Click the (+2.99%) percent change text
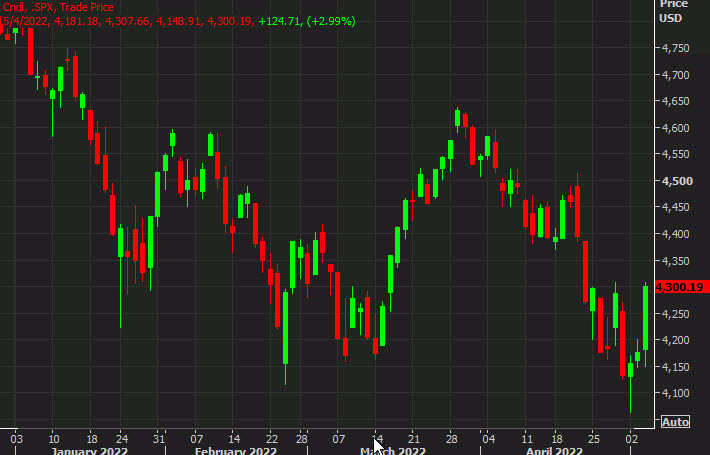710x455 pixels. click(331, 21)
